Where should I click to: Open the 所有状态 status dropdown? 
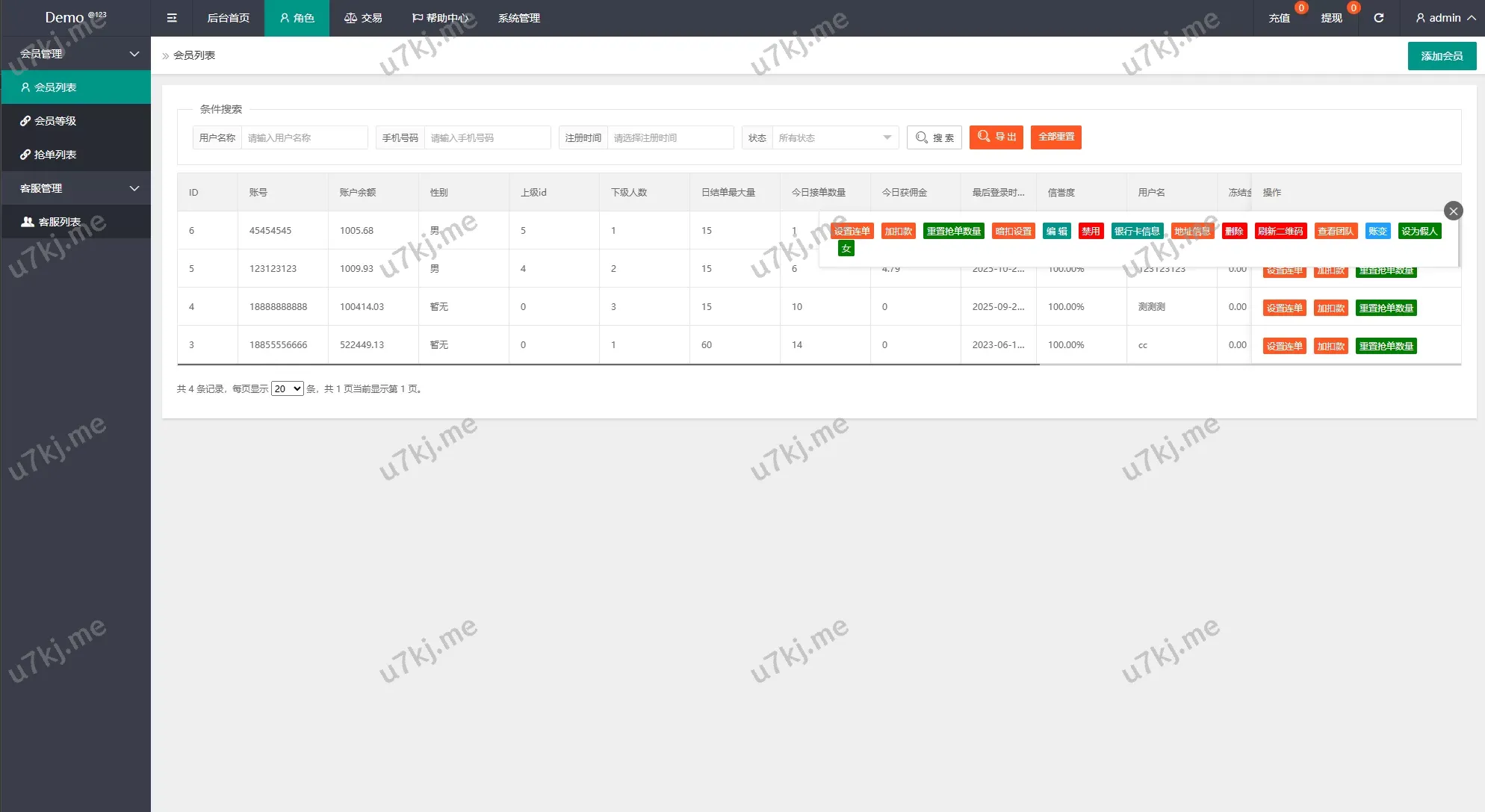834,138
